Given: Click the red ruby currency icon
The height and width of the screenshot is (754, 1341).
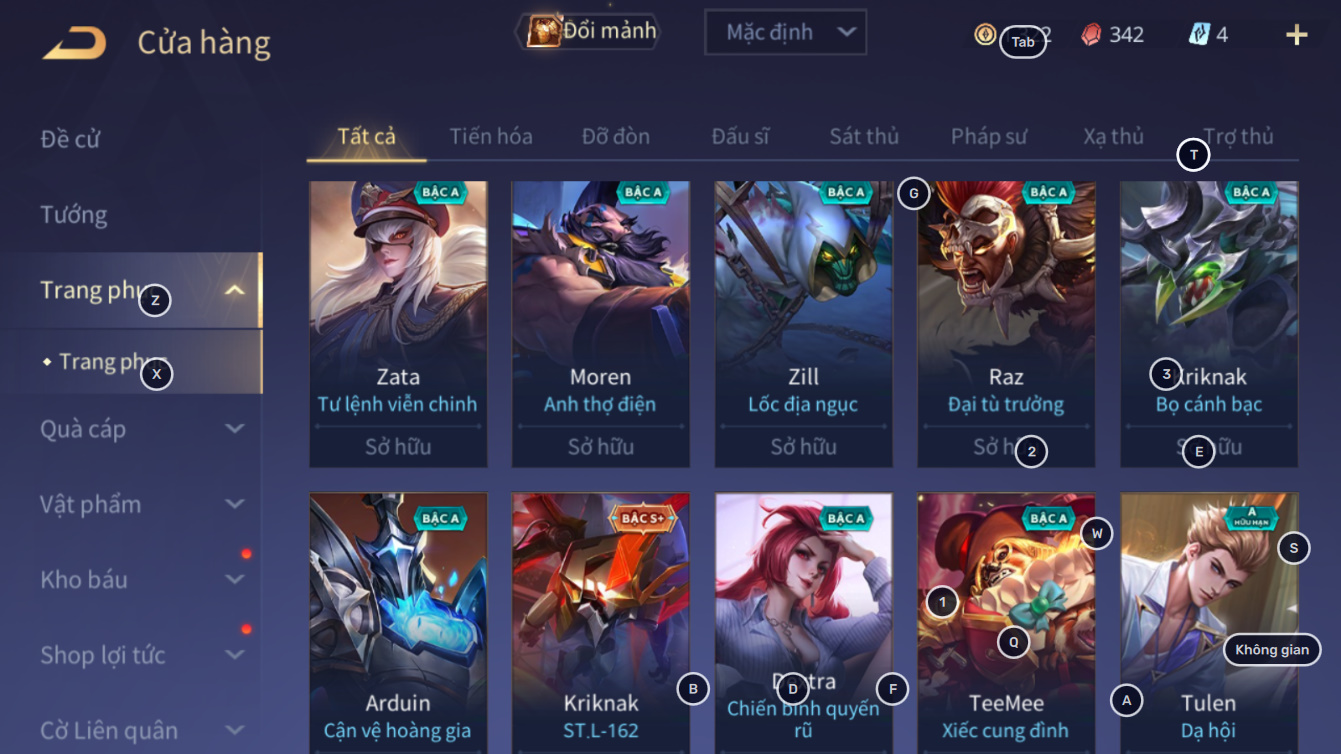Looking at the screenshot, I should click(x=1092, y=35).
